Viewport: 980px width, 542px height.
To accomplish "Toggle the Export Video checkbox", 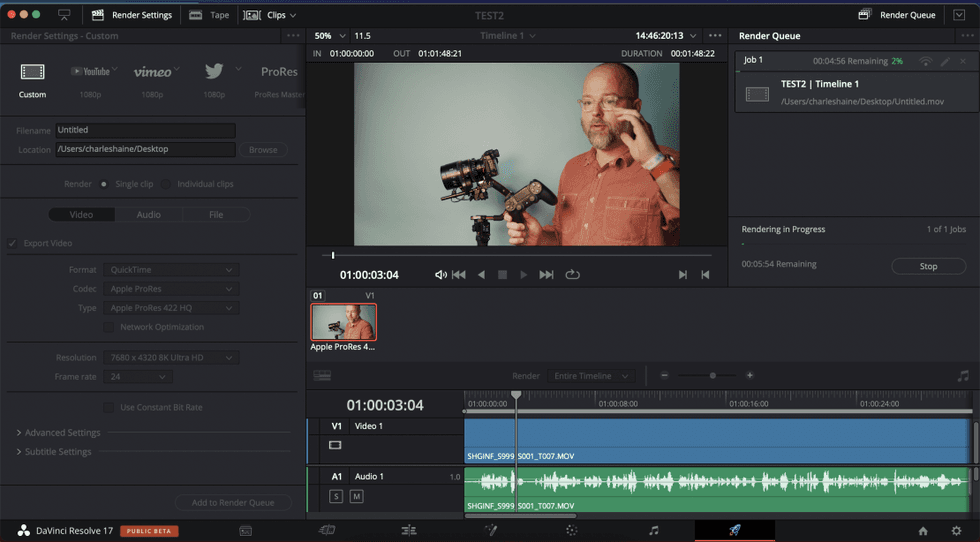I will pyautogui.click(x=12, y=243).
